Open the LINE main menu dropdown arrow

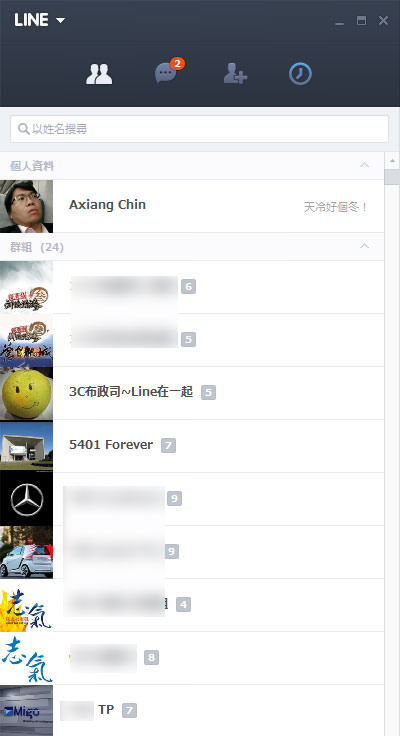(x=60, y=20)
